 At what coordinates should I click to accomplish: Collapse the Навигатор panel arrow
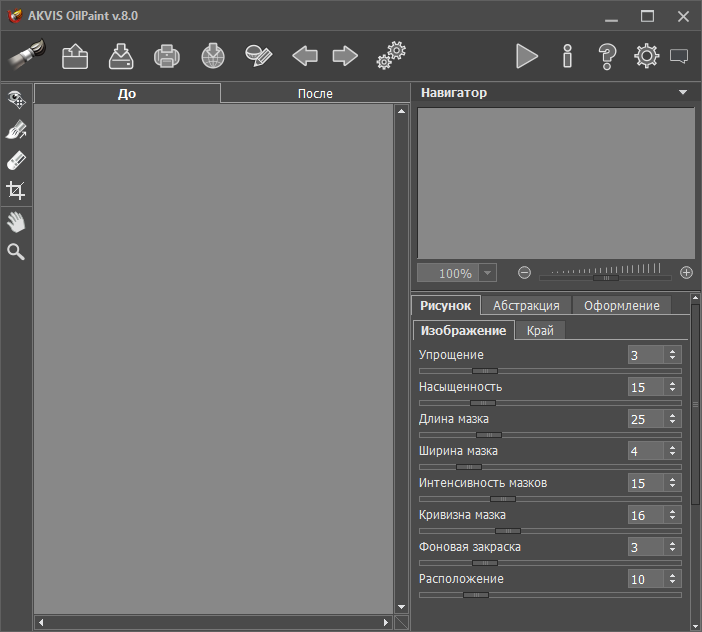pyautogui.click(x=683, y=93)
